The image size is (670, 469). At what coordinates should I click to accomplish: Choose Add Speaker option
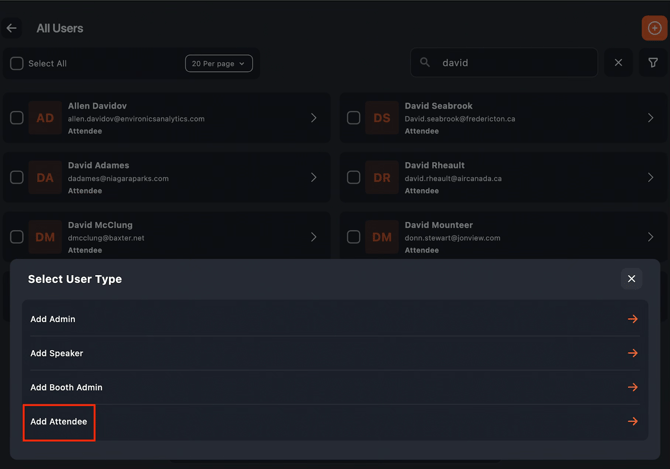click(57, 353)
